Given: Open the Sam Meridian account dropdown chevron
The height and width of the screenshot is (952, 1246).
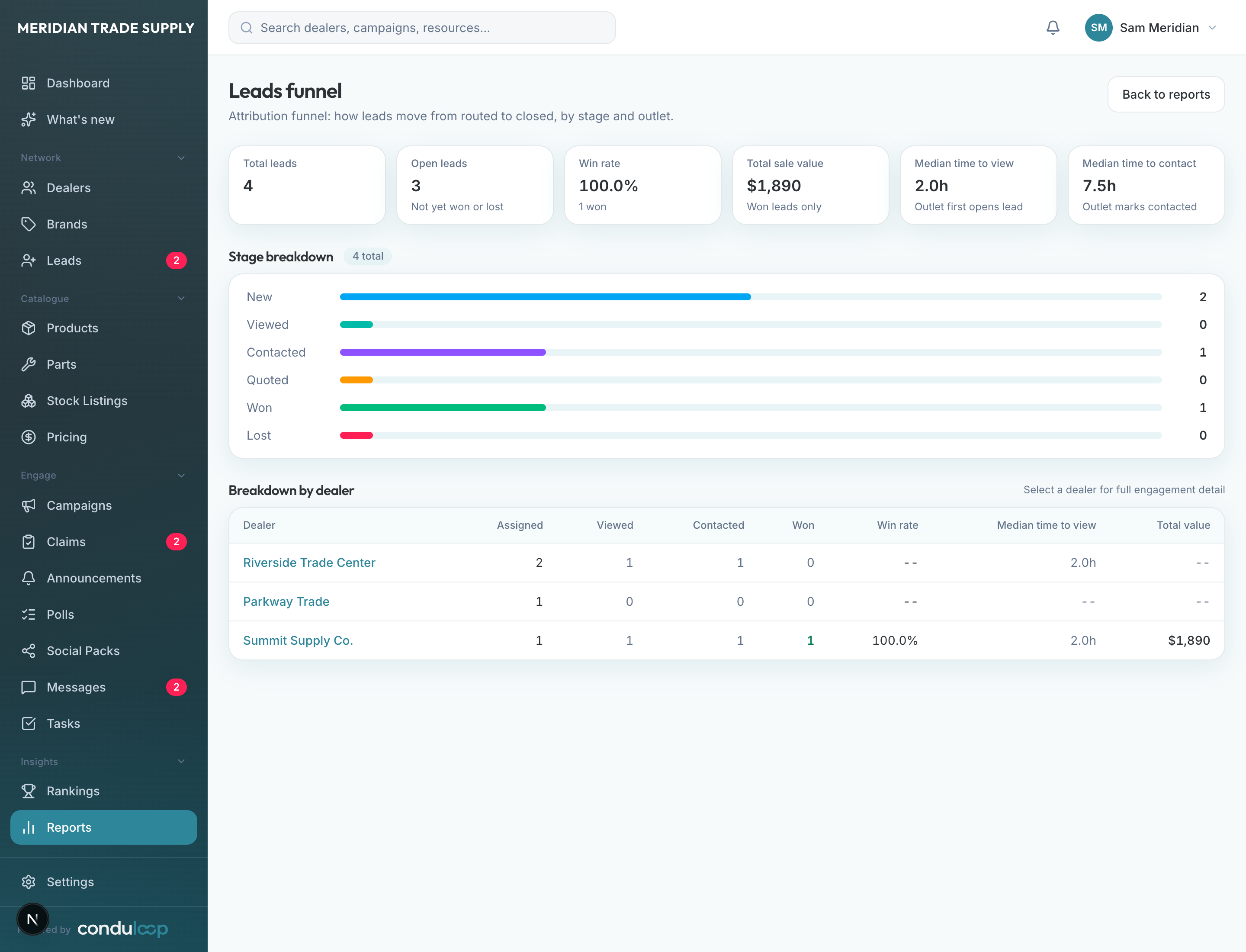Looking at the screenshot, I should point(1211,27).
